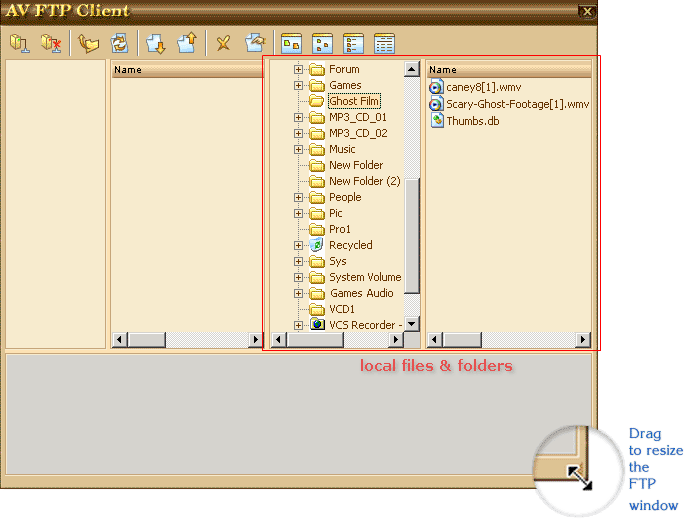Click the folder tree scroll up arrow
Viewport: 700px width, 520px height.
click(x=412, y=69)
